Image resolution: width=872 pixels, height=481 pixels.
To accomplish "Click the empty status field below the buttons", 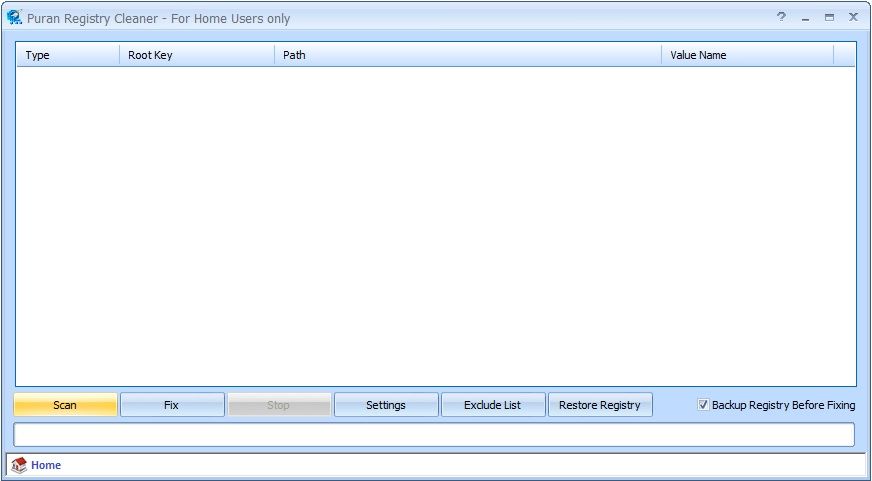I will tap(434, 434).
